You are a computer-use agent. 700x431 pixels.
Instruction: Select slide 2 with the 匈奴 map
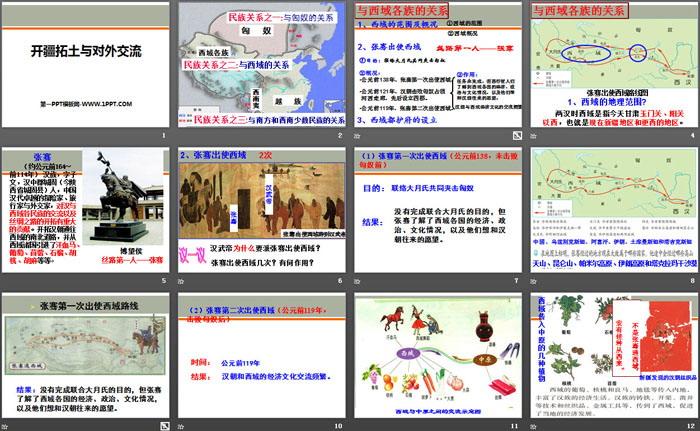[x=262, y=65]
